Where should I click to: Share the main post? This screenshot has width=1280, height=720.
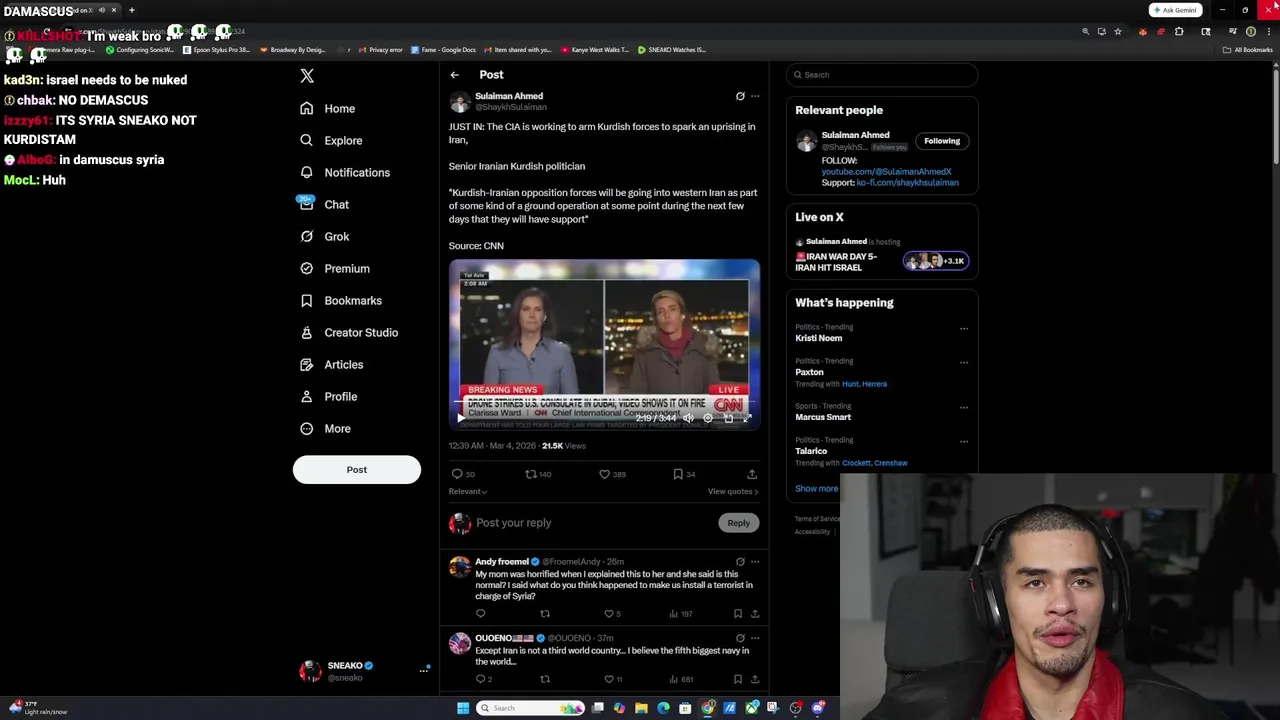[752, 474]
